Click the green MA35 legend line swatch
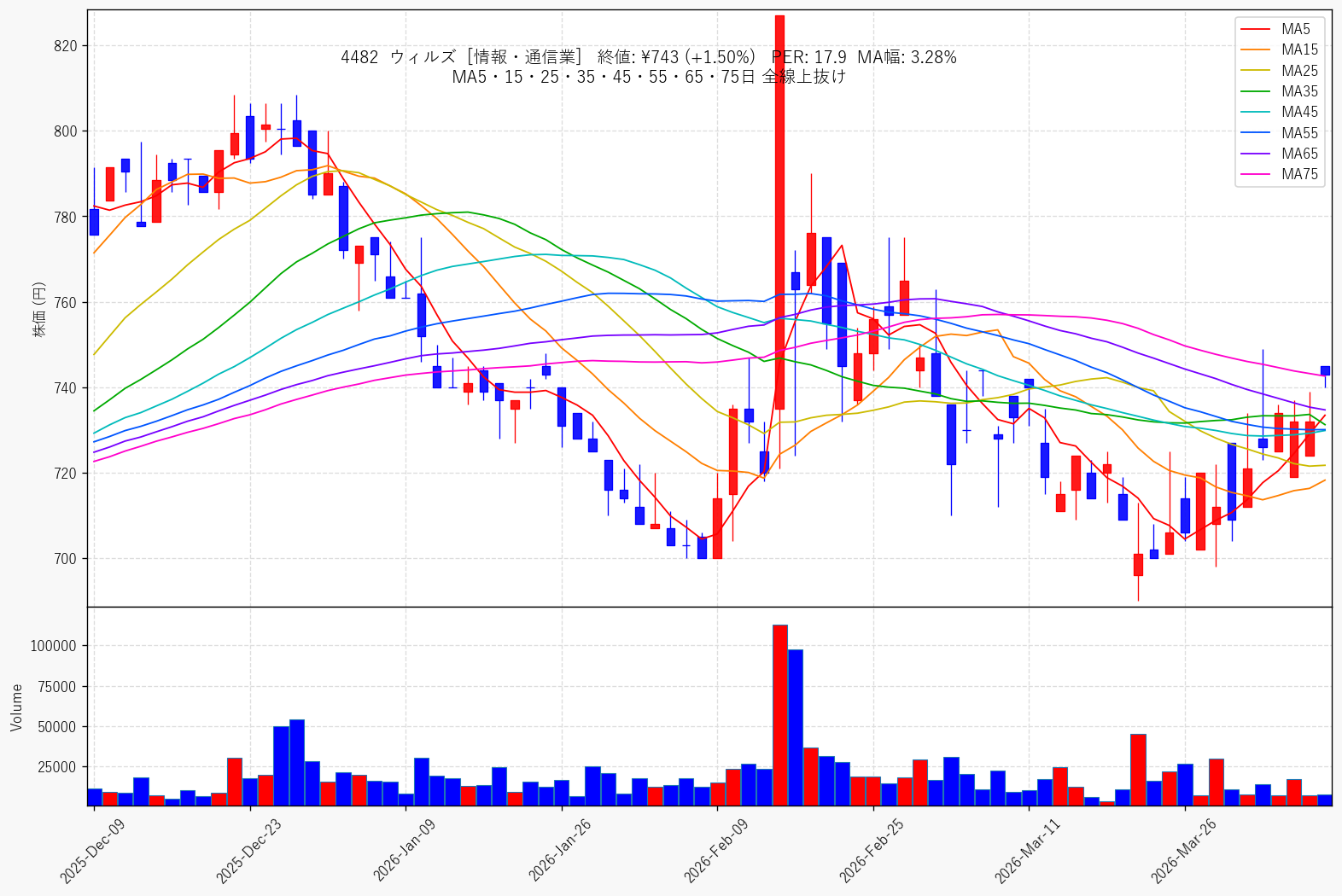The image size is (1342, 896). pyautogui.click(x=1256, y=92)
